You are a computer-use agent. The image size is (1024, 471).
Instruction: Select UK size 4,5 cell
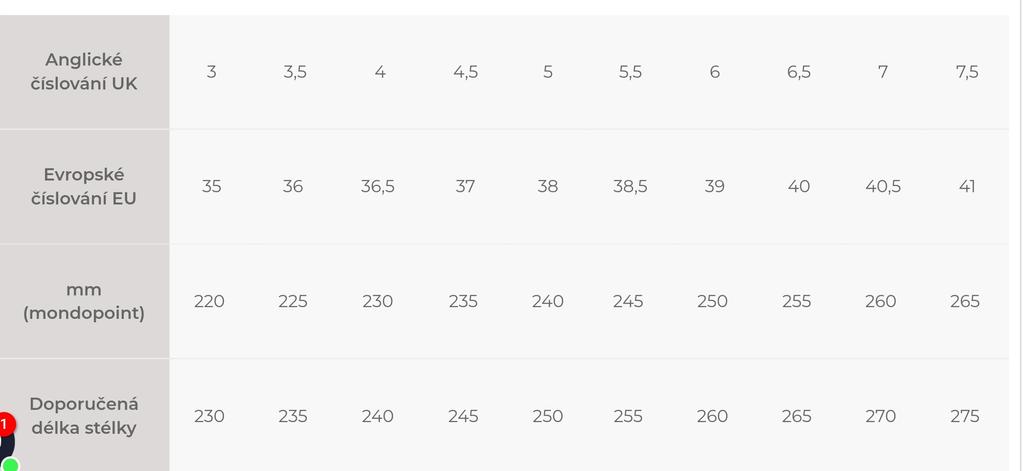pos(465,72)
